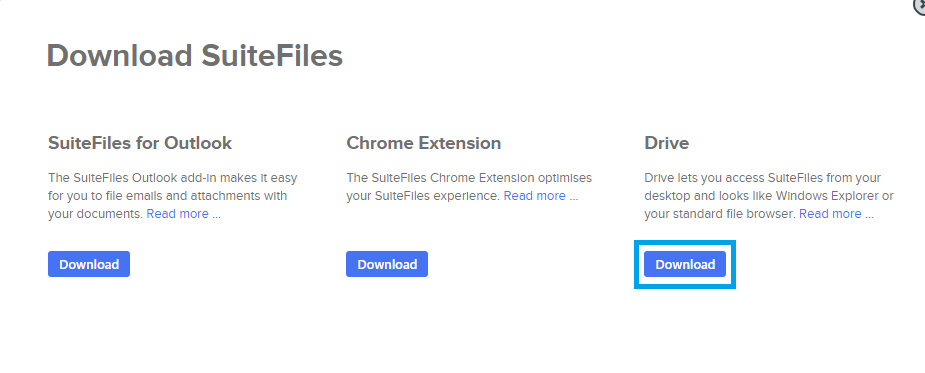Download SuiteFiles for Outlook add-in

click(x=88, y=264)
